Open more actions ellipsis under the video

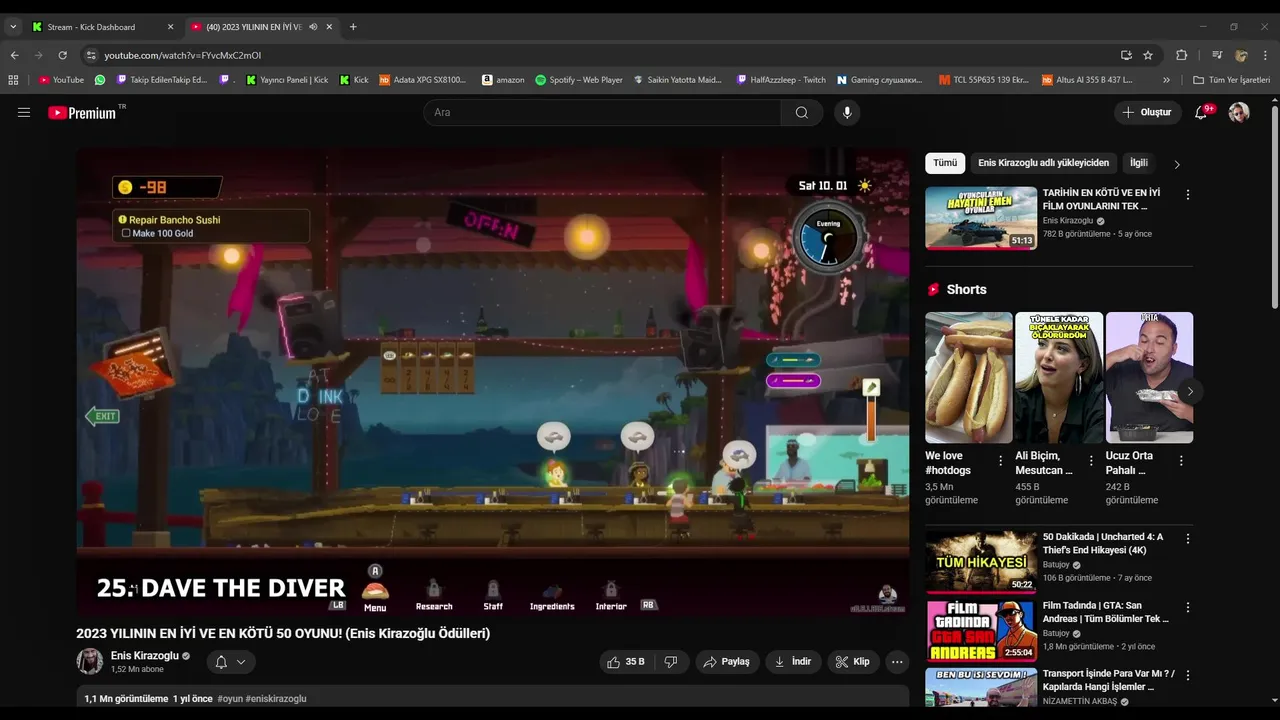(897, 662)
